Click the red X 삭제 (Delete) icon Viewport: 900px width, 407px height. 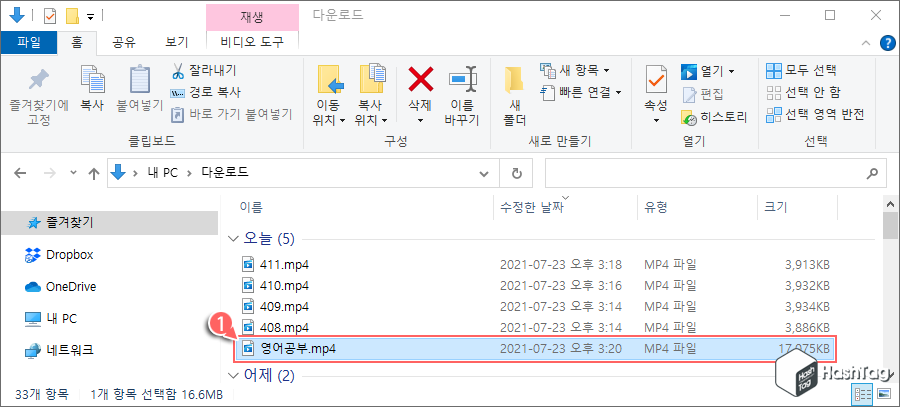pyautogui.click(x=421, y=79)
